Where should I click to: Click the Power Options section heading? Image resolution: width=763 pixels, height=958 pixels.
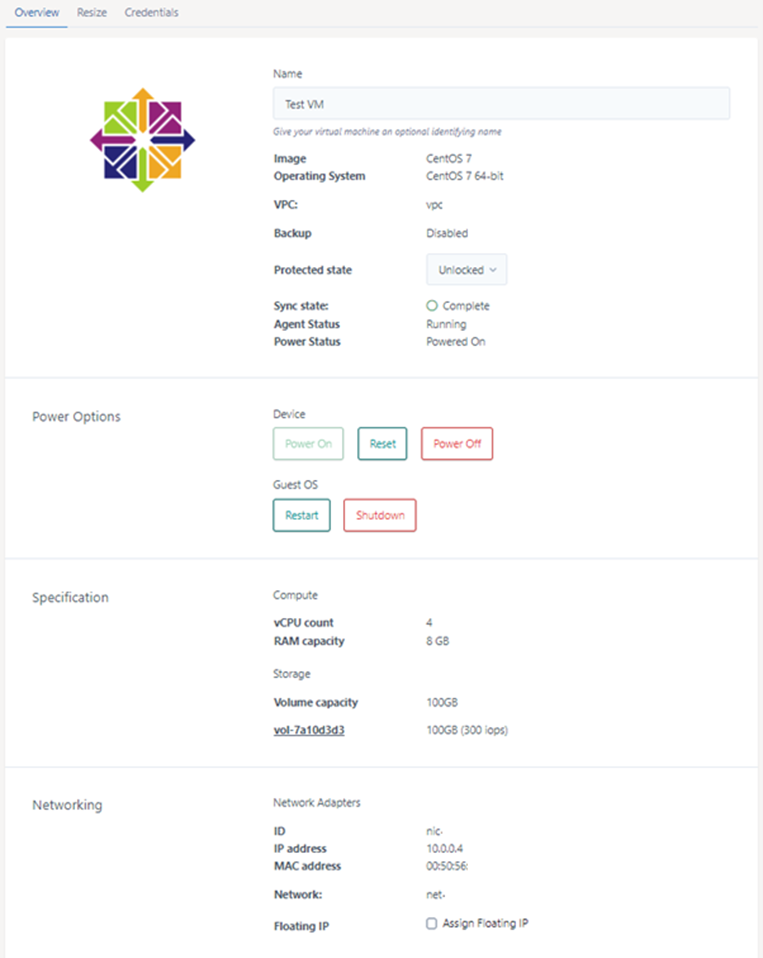point(76,417)
